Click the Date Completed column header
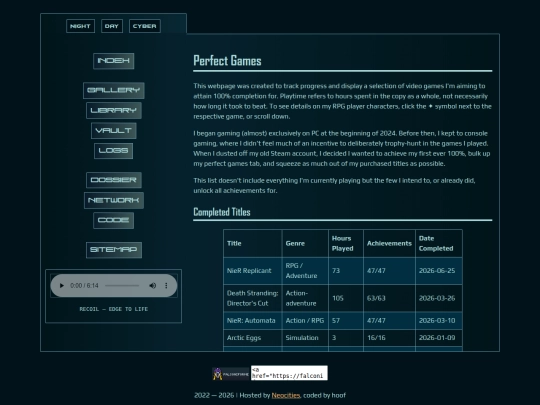Image resolution: width=540 pixels, height=405 pixels. 439,243
